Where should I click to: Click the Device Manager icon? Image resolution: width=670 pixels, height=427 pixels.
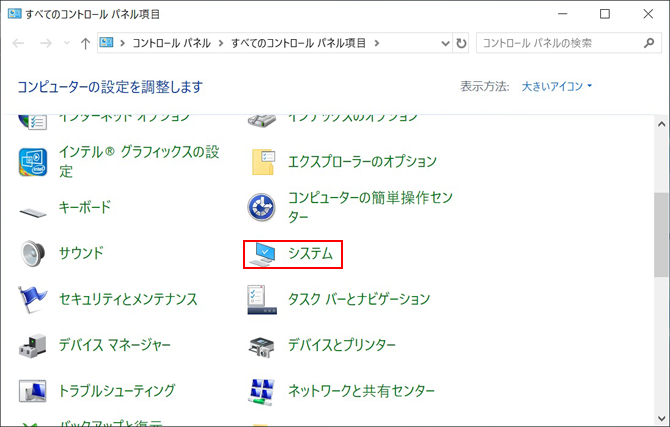point(32,345)
